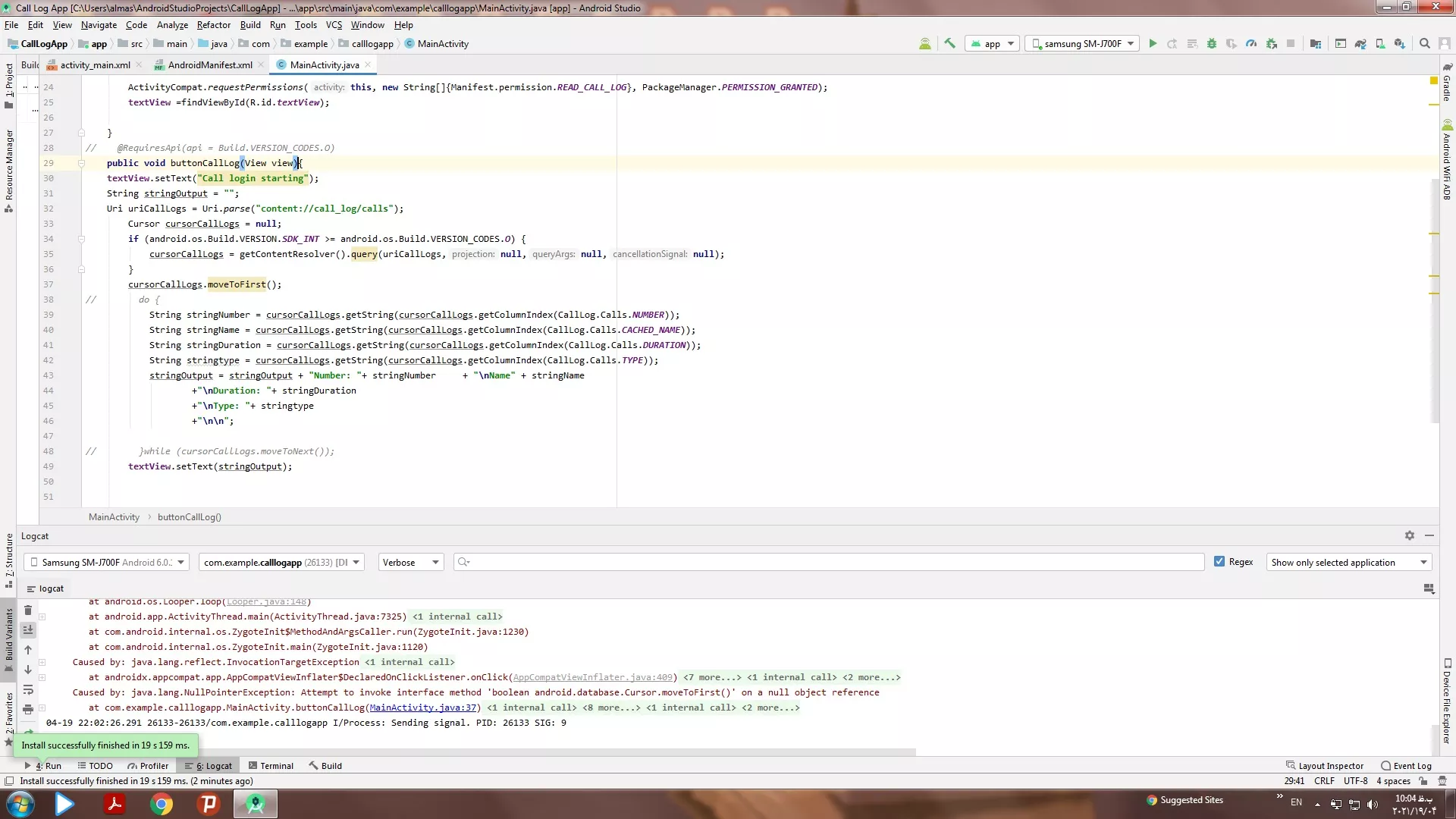Click Sync Project with Gradle Files icon
This screenshot has height=819, width=1456.
click(1360, 44)
